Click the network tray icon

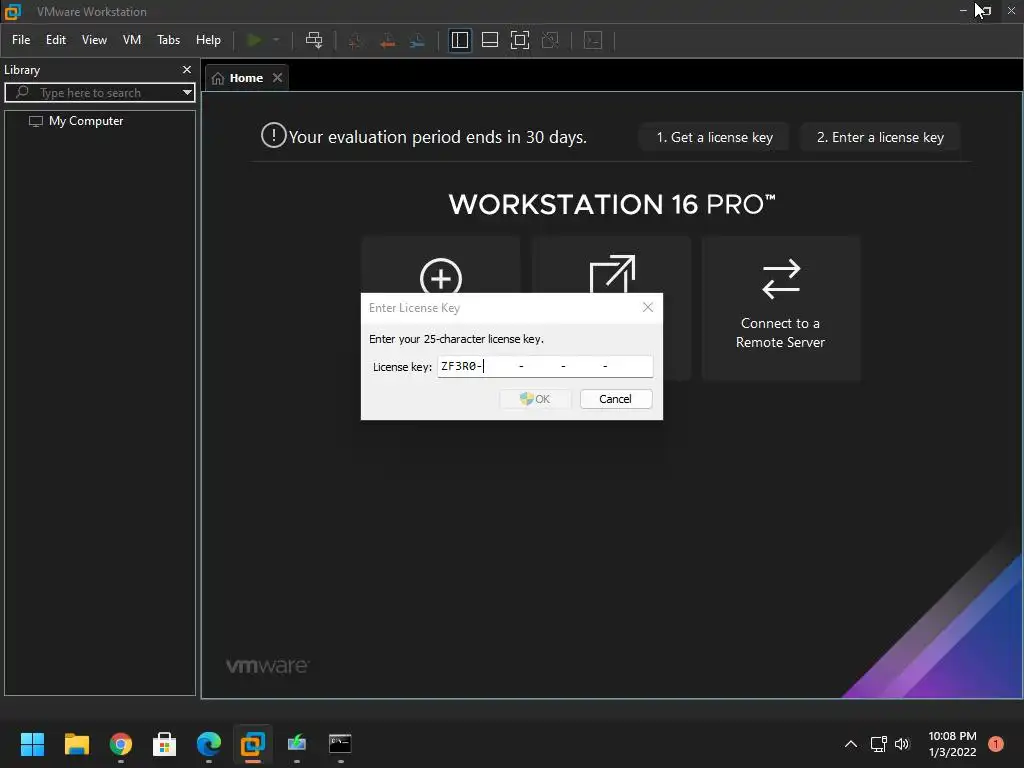878,744
